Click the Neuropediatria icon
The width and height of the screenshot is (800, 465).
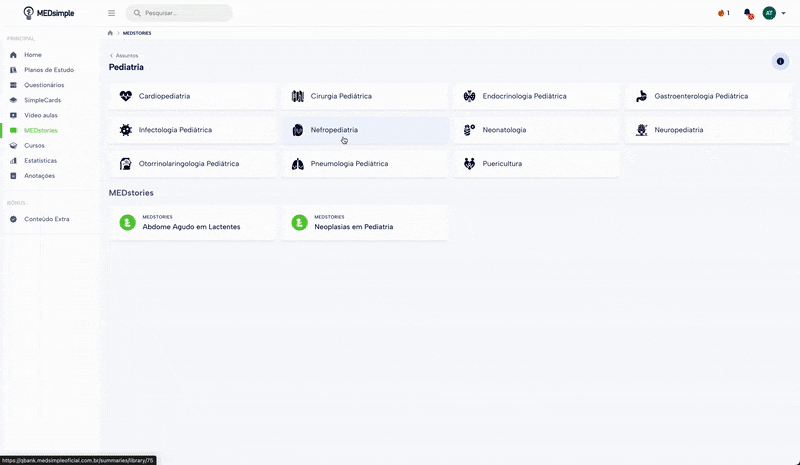[641, 130]
